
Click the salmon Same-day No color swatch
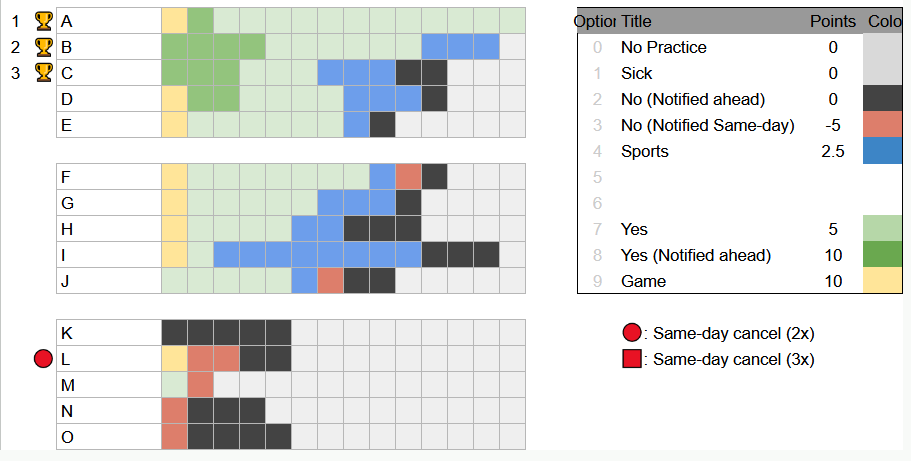[x=883, y=125]
